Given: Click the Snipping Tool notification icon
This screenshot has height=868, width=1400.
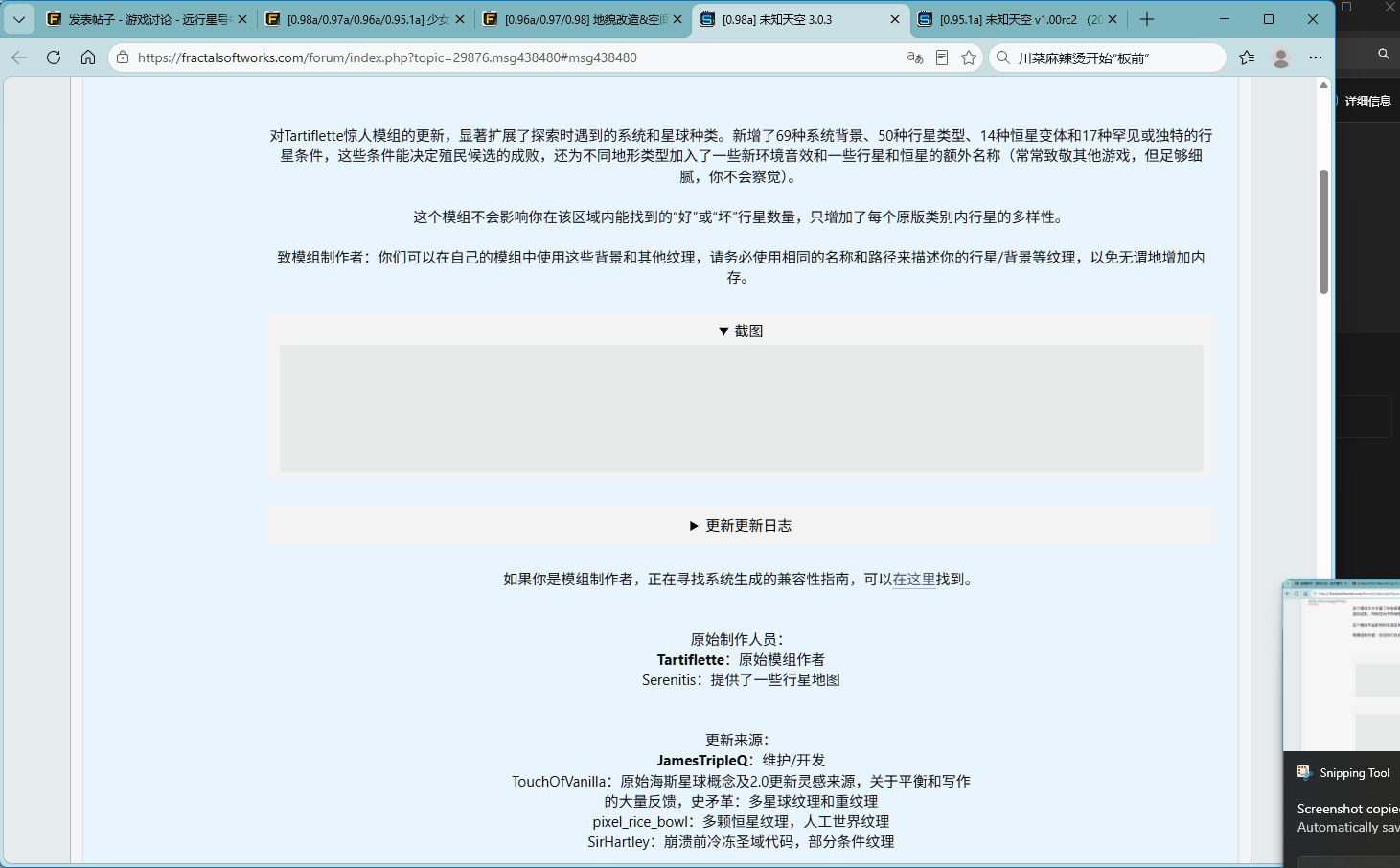Looking at the screenshot, I should [x=1304, y=773].
